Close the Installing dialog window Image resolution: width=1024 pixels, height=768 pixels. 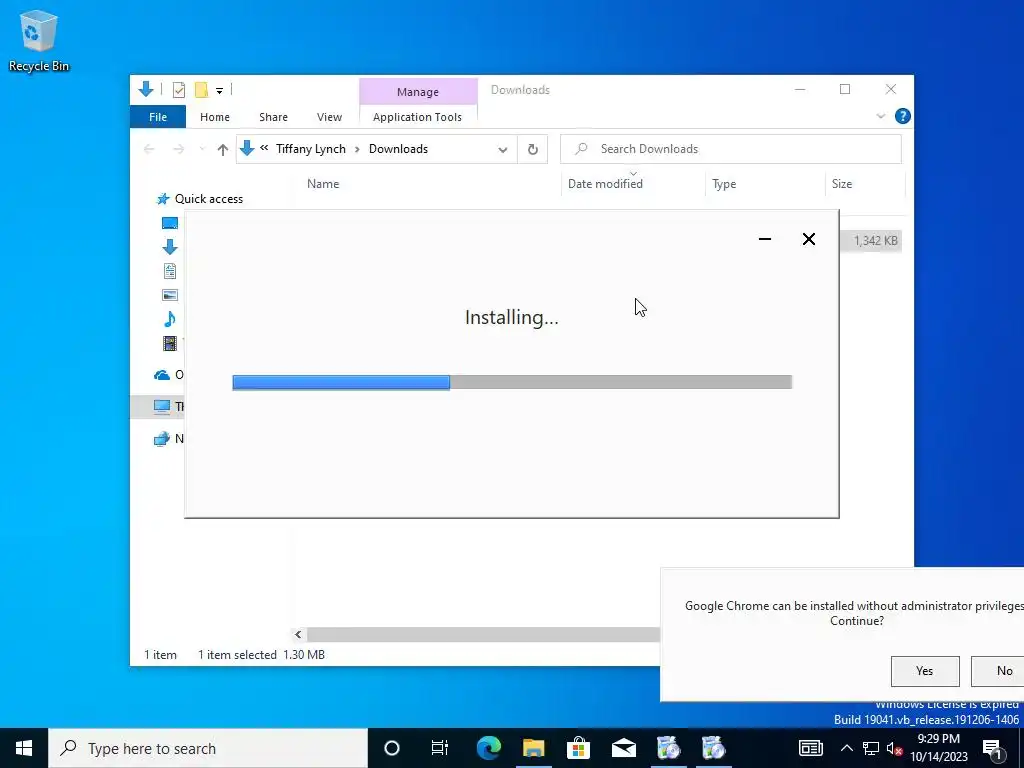[808, 239]
